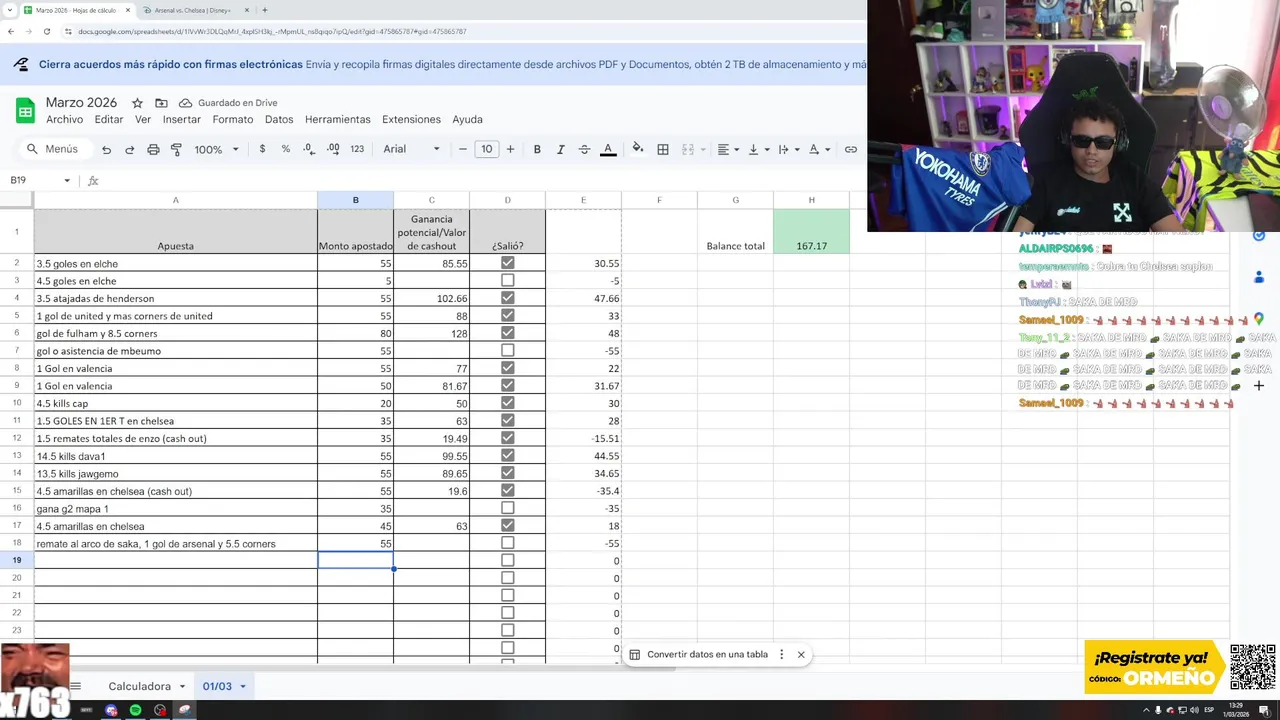Open the Formato menu

click(x=233, y=119)
